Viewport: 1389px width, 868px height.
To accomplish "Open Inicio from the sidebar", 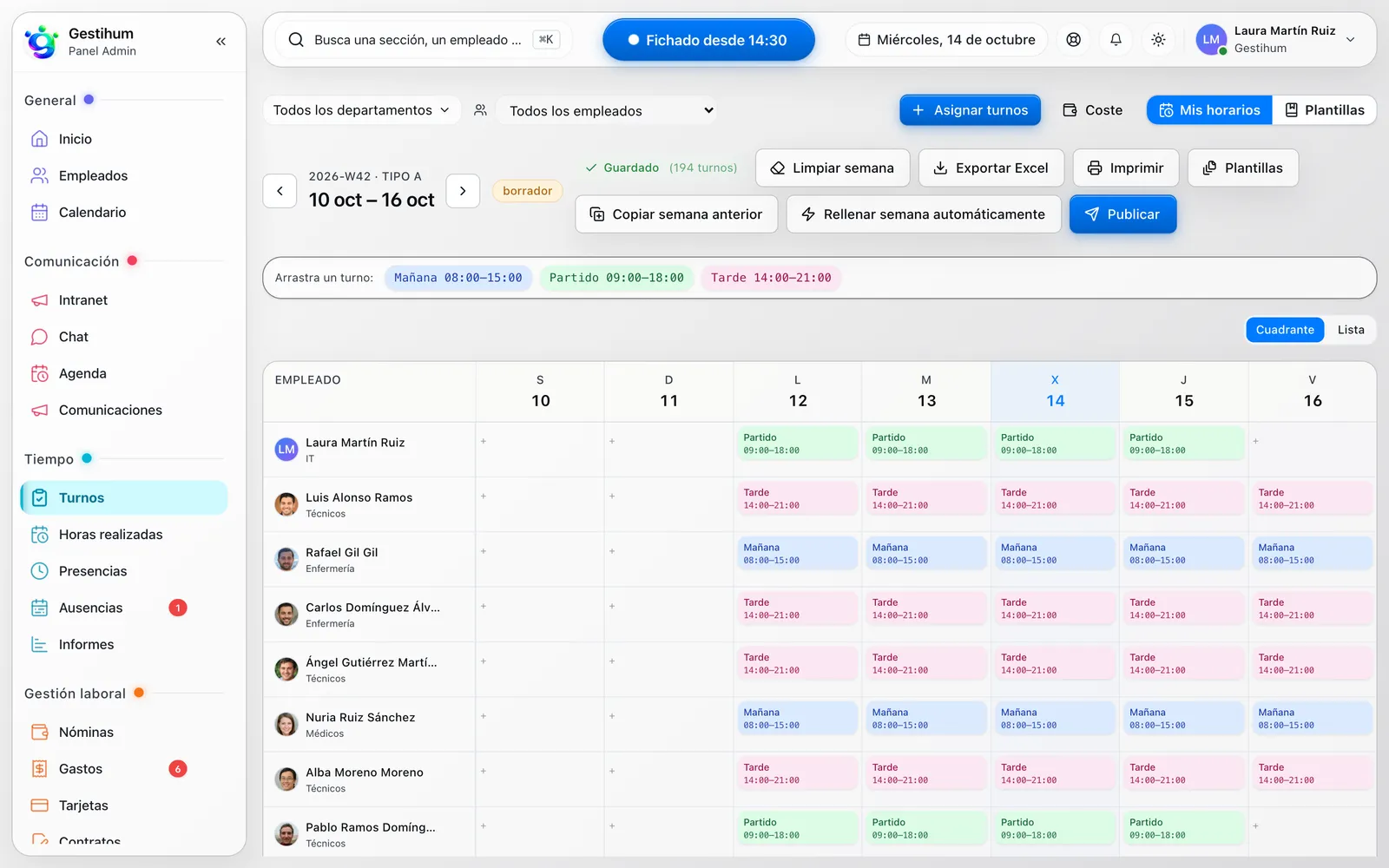I will coord(123,139).
